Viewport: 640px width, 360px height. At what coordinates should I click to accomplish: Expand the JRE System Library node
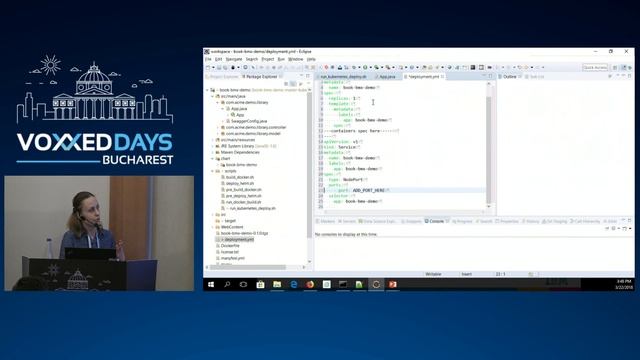pyautogui.click(x=213, y=146)
